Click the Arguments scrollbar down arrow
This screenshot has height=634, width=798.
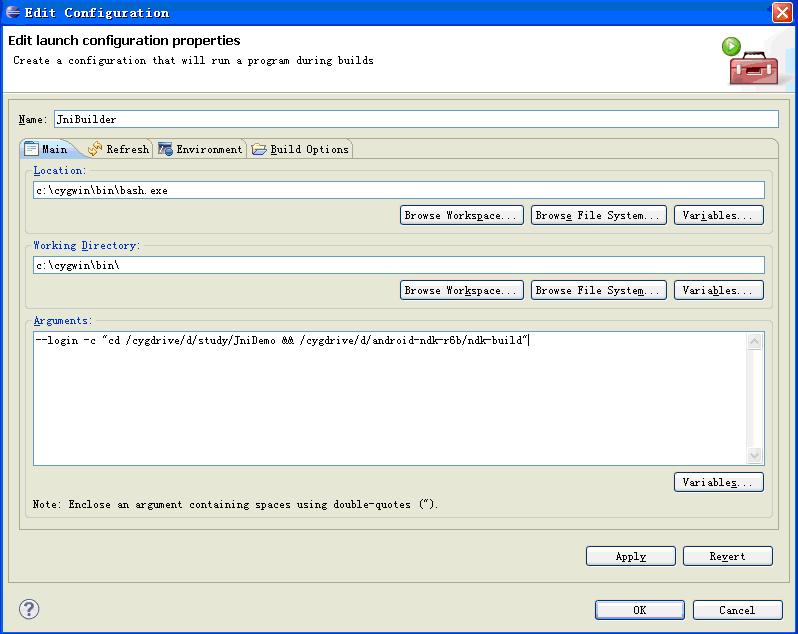[754, 455]
